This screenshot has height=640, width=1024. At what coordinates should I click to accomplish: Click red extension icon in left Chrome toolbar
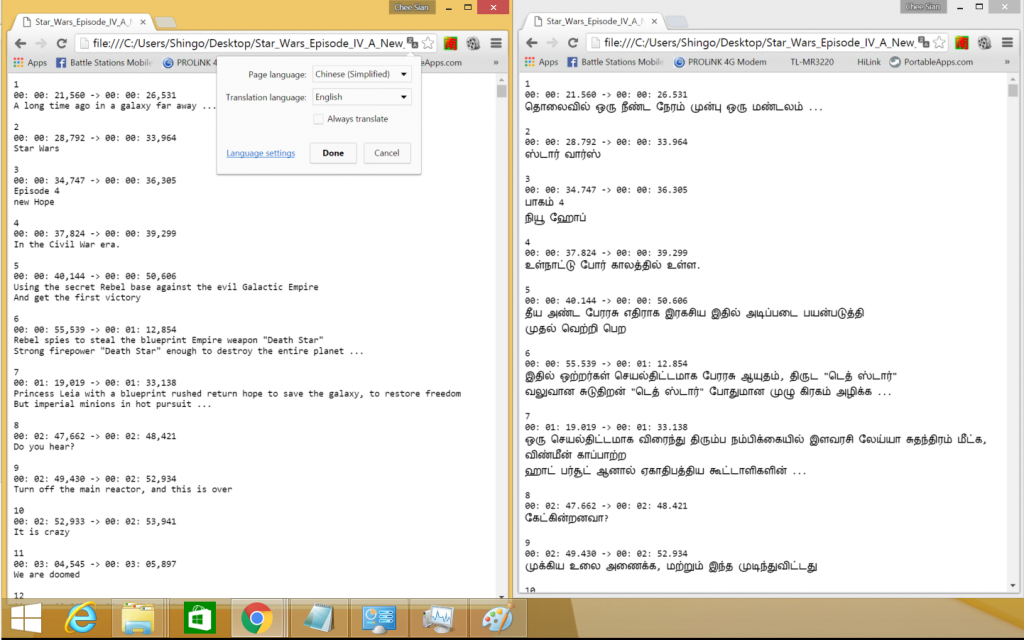coord(450,44)
